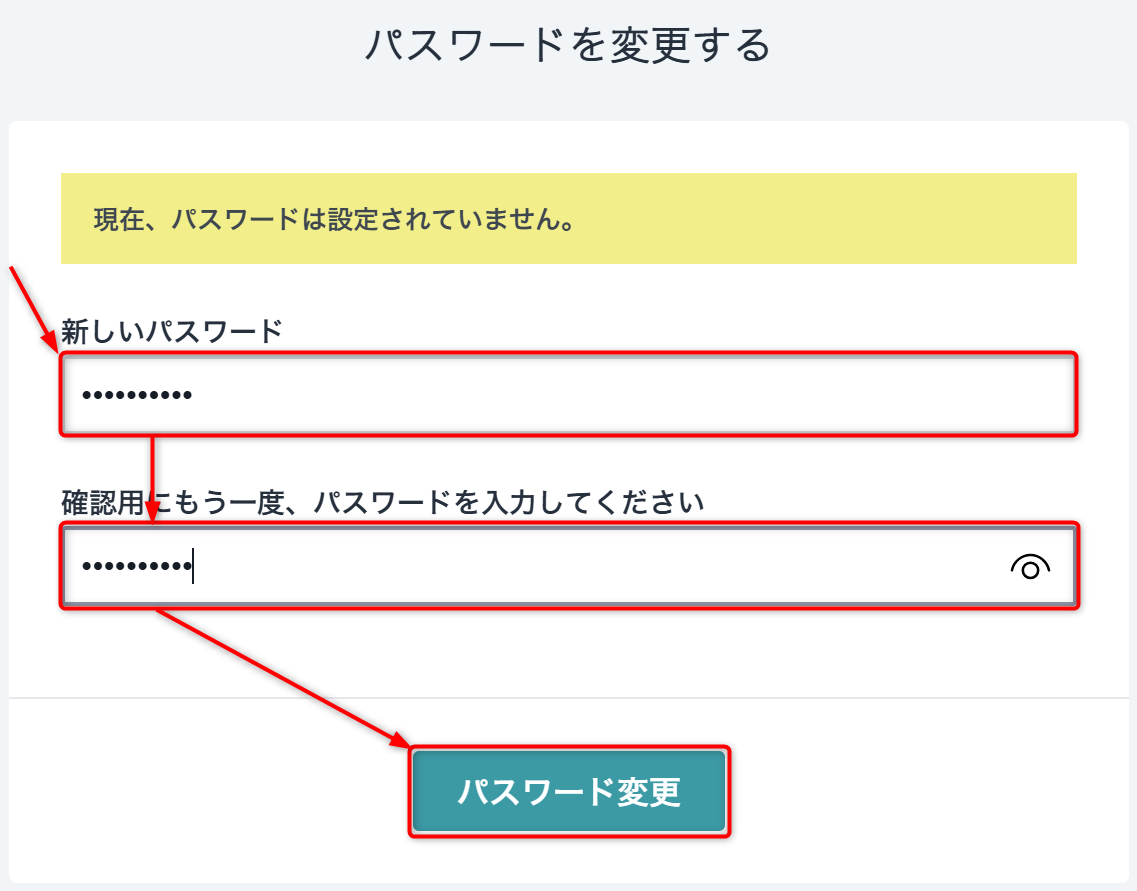Place cursor at end of confirmation password dots
The width and height of the screenshot is (1137, 891).
coord(193,567)
